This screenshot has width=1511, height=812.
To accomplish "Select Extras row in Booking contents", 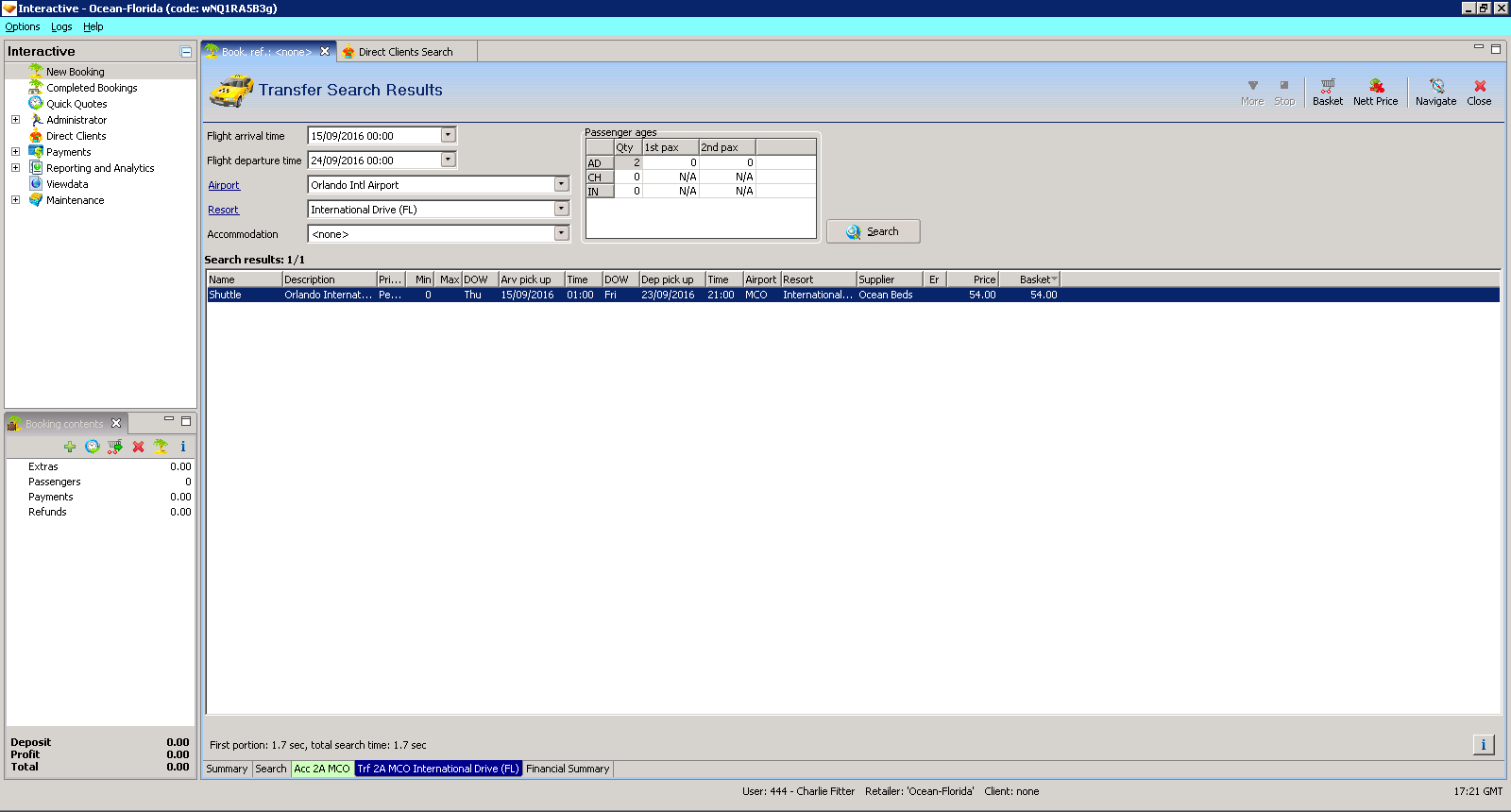I will [101, 466].
